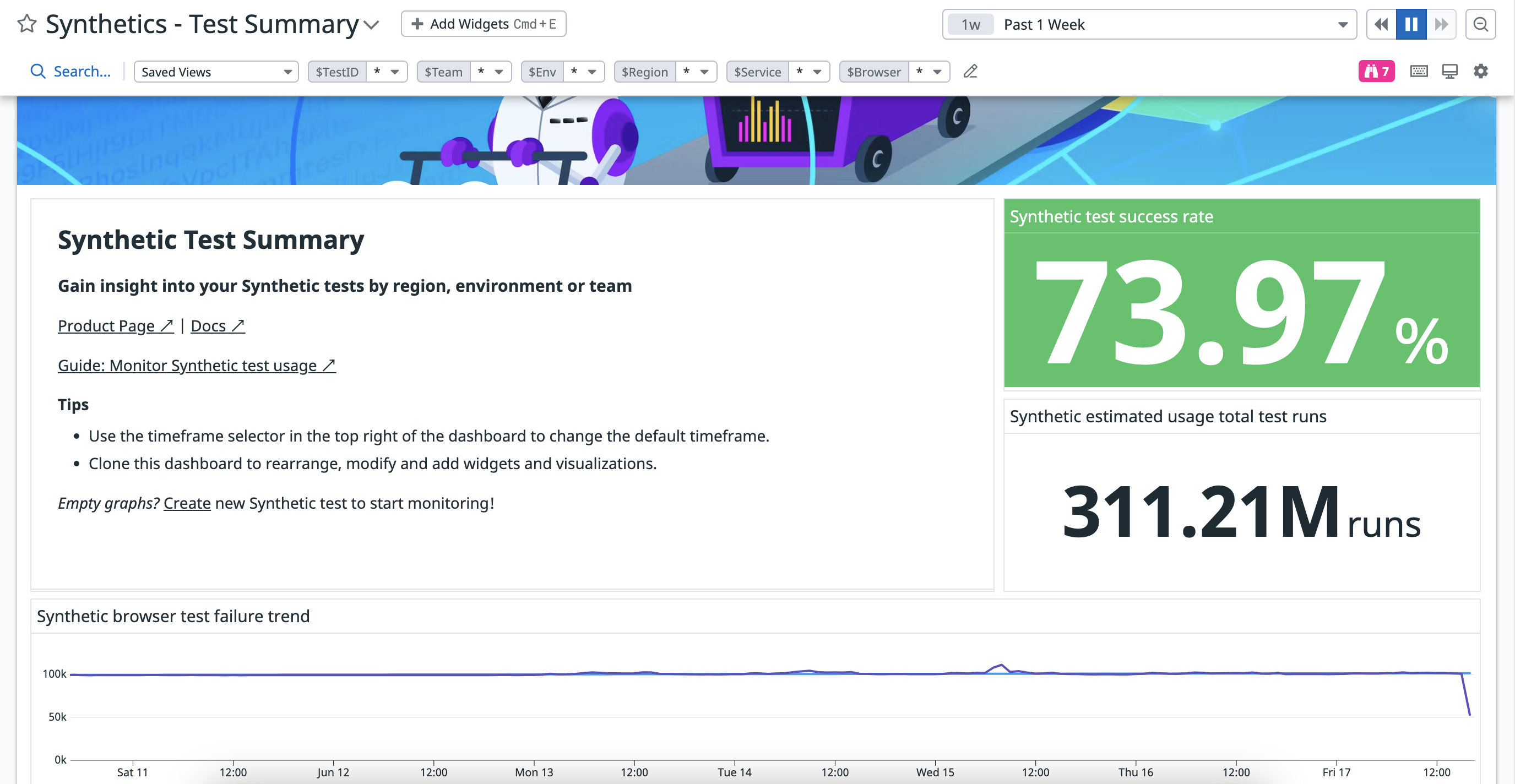Image resolution: width=1515 pixels, height=784 pixels.
Task: Click the $Region variable label
Action: coord(644,72)
